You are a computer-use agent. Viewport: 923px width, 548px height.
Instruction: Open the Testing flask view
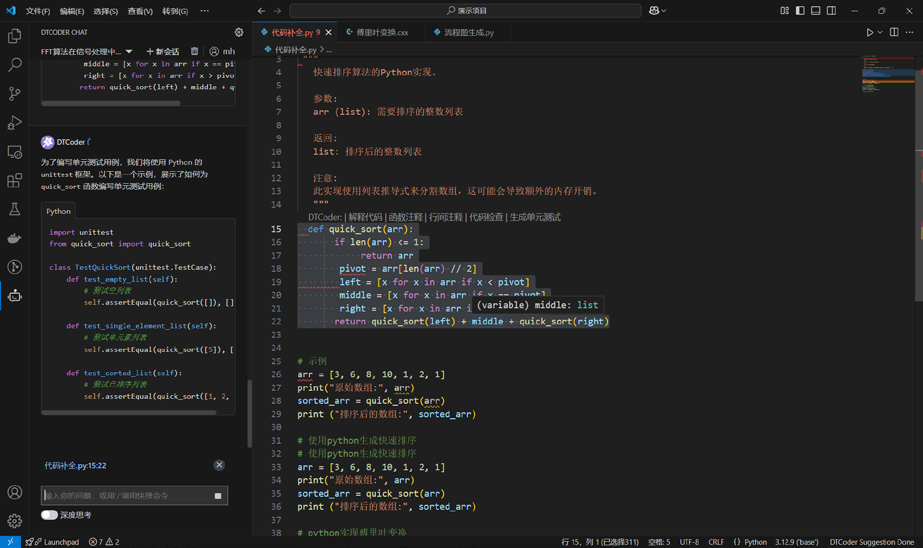(14, 210)
